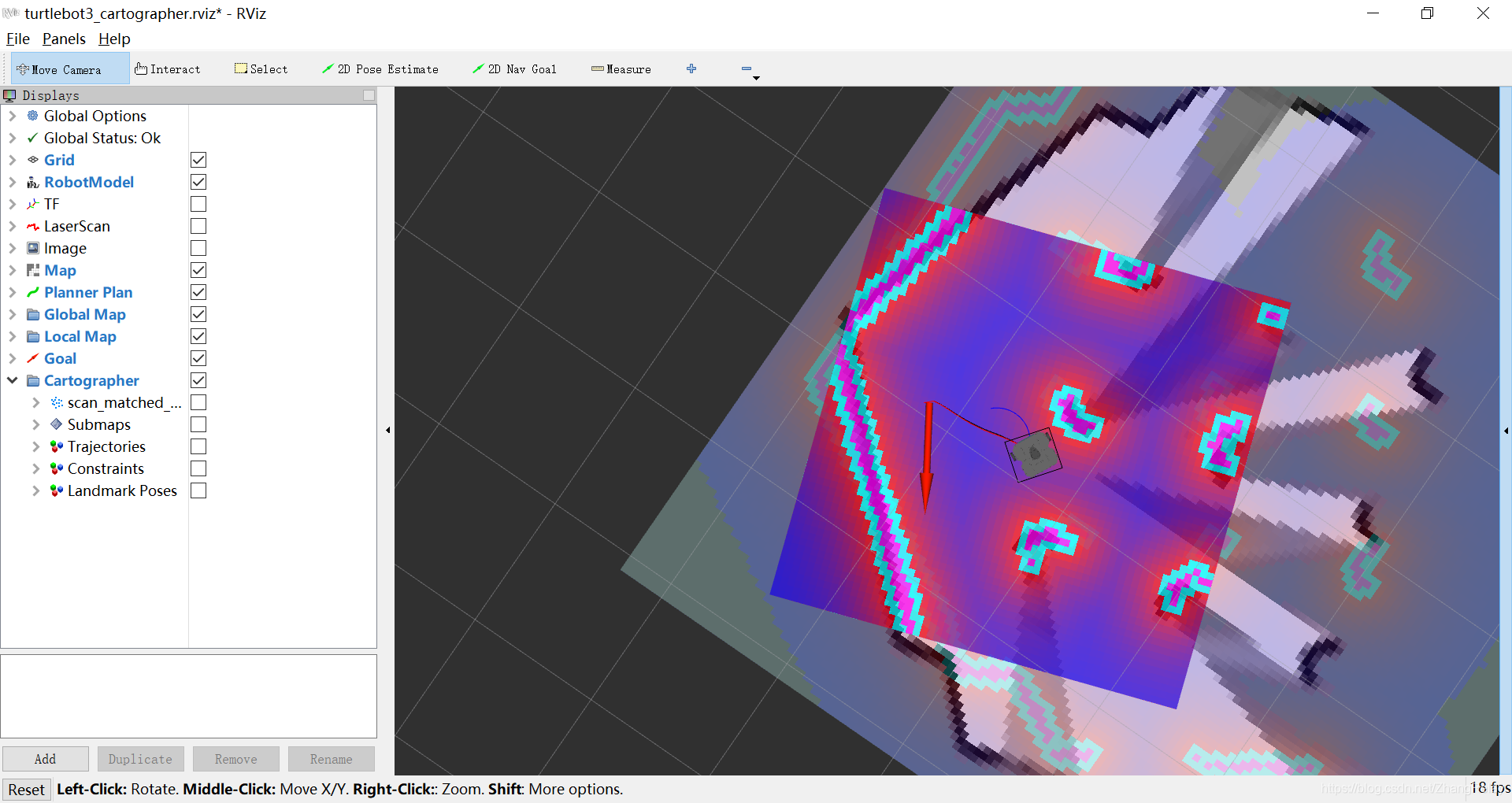Screen dimensions: 1512x803
Task: Expand the Global Status row
Action: [13, 138]
